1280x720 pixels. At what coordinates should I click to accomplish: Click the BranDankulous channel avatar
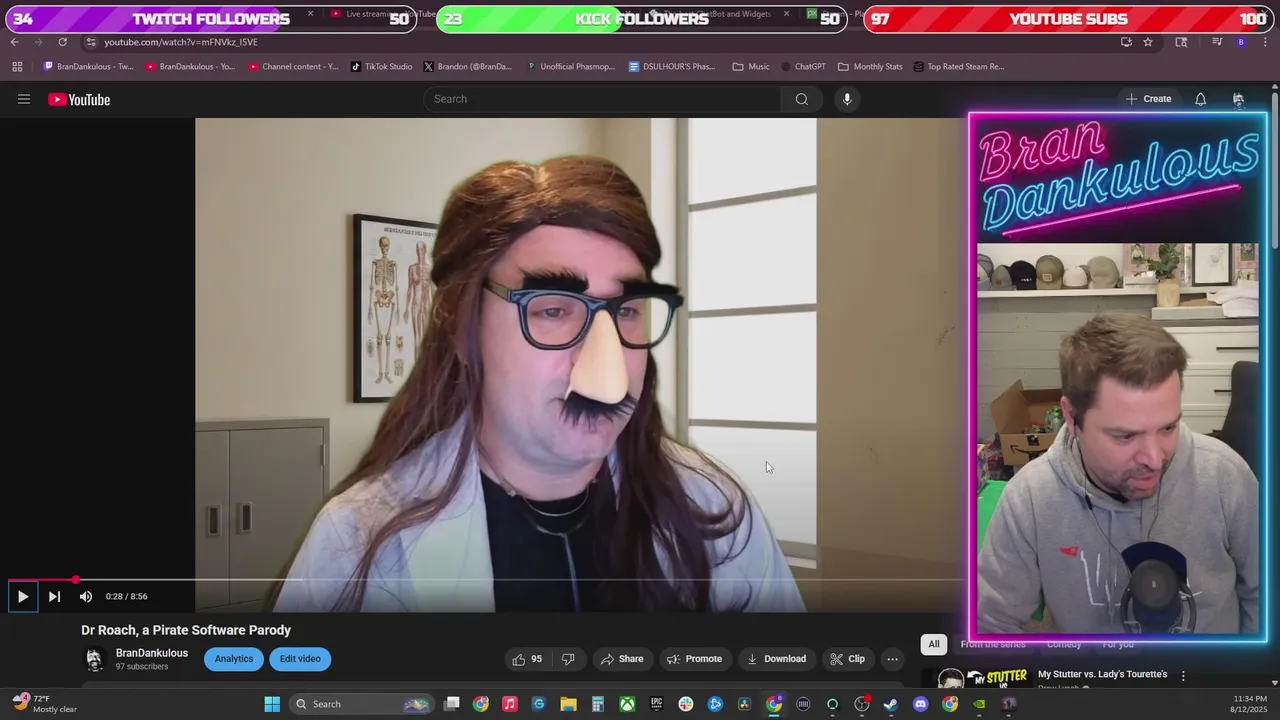click(x=94, y=660)
